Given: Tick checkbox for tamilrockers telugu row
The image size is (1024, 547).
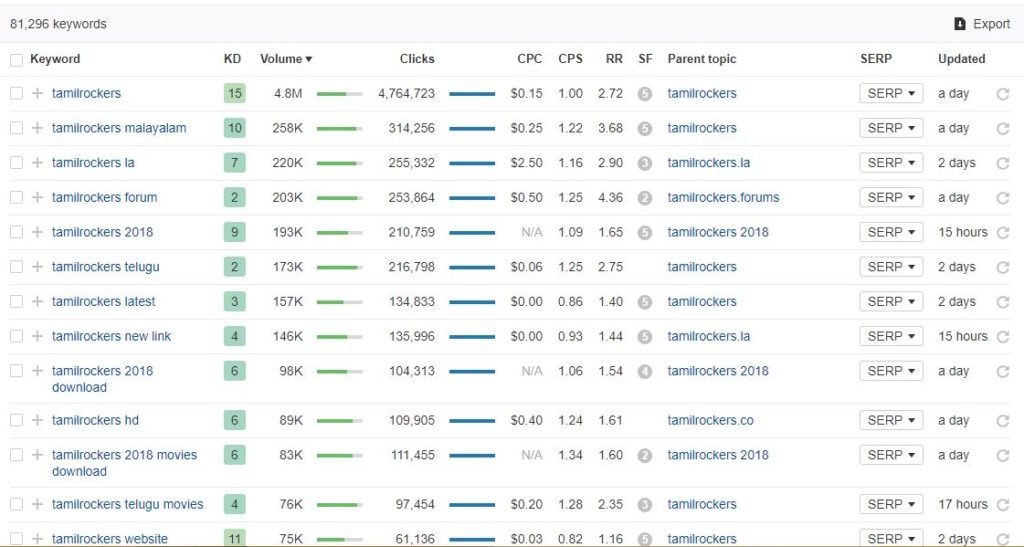Looking at the screenshot, I should pos(16,266).
